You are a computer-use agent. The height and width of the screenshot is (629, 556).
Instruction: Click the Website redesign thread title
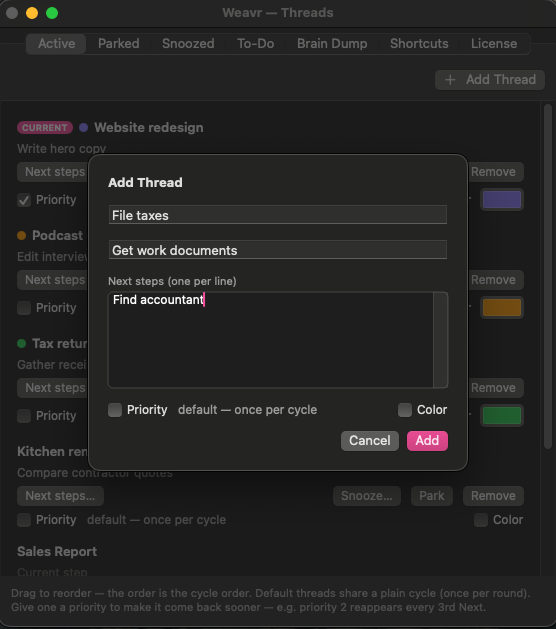[x=149, y=128]
